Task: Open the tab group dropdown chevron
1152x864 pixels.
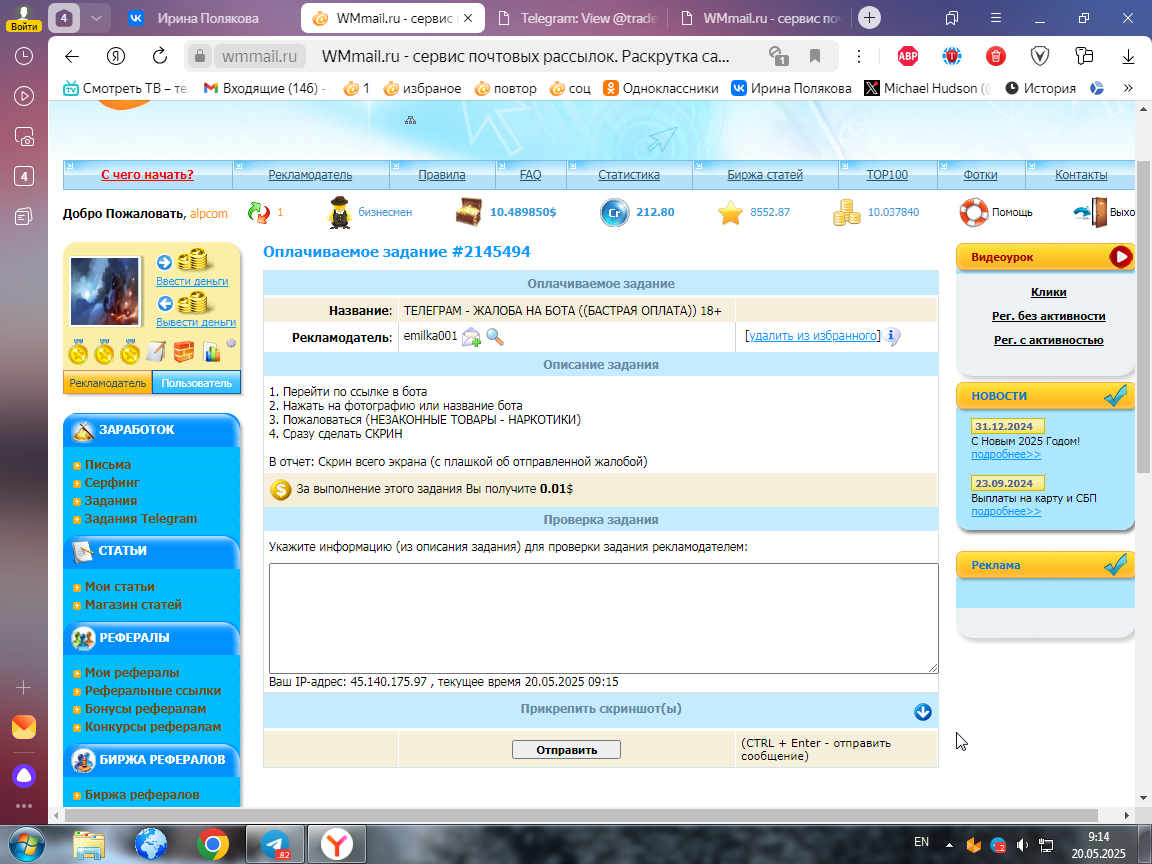Action: click(x=96, y=18)
